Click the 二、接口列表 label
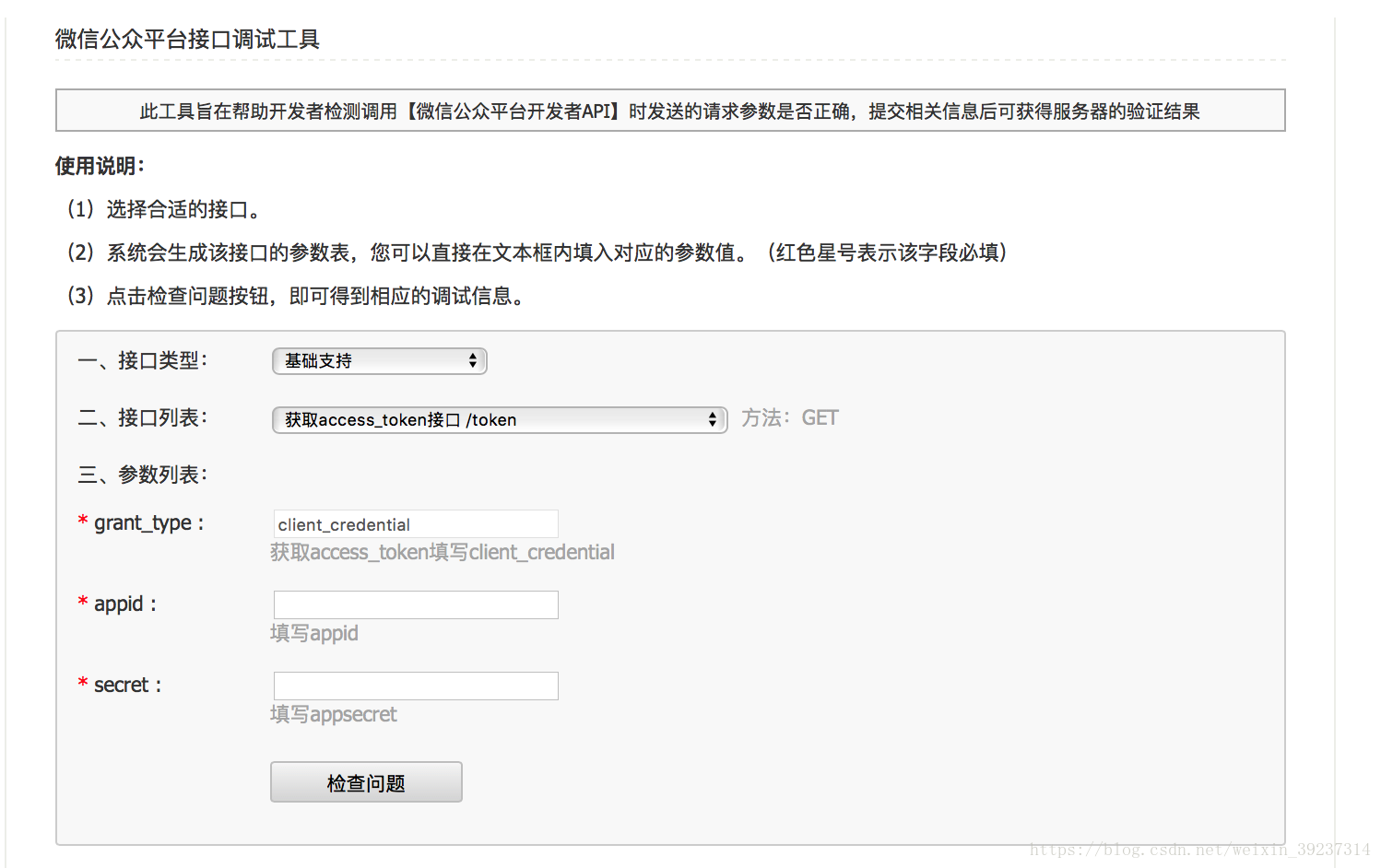The width and height of the screenshot is (1381, 868). [x=143, y=417]
